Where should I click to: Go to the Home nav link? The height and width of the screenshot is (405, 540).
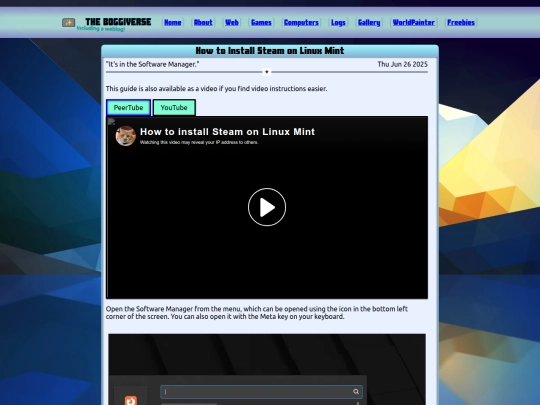(x=173, y=22)
